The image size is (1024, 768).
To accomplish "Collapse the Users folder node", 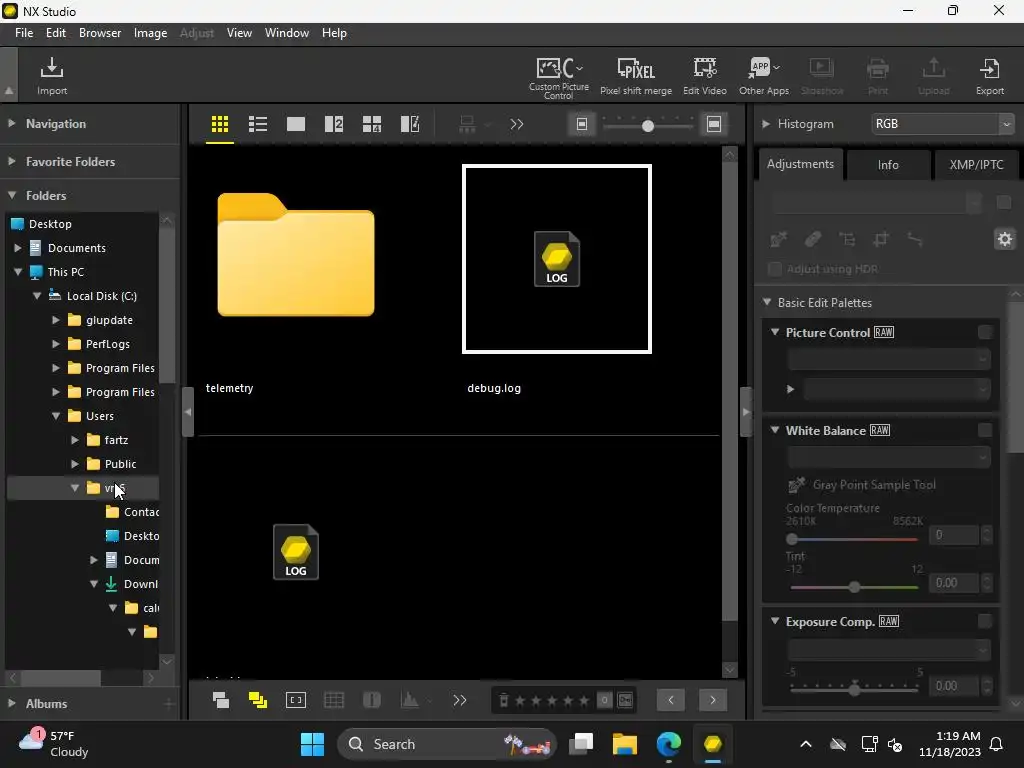I will 56,415.
